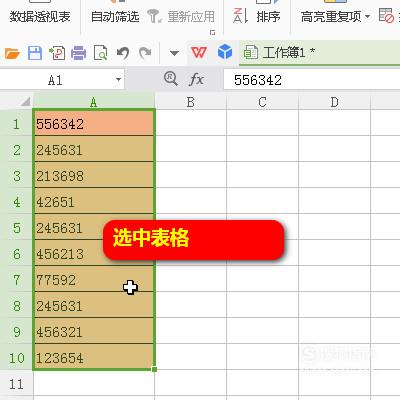Click the reject duplicates icon
Screen dimensions: 400x400
386,16
